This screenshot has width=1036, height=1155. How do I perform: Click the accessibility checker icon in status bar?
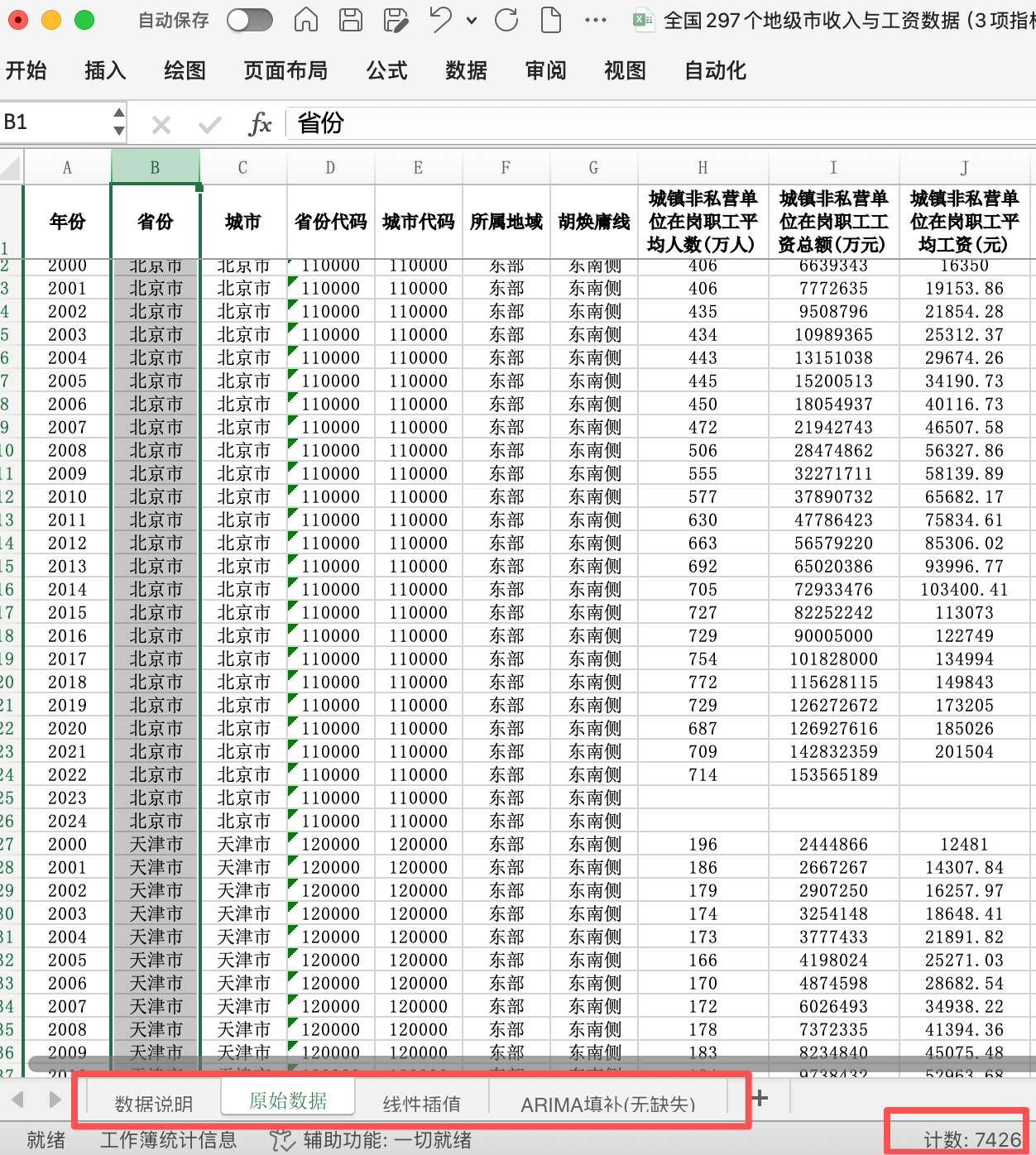coord(282,1140)
